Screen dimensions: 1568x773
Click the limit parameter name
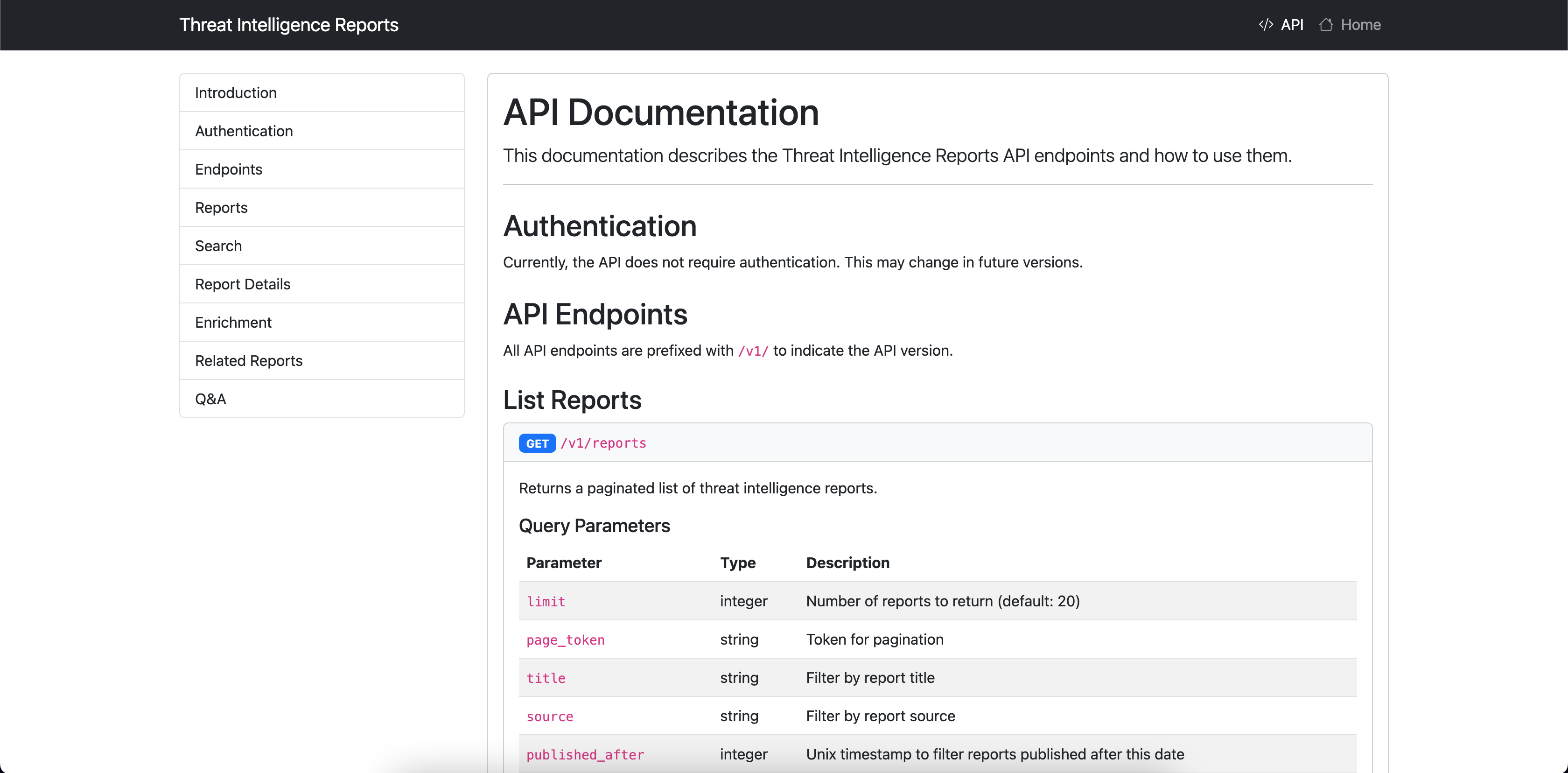click(546, 601)
